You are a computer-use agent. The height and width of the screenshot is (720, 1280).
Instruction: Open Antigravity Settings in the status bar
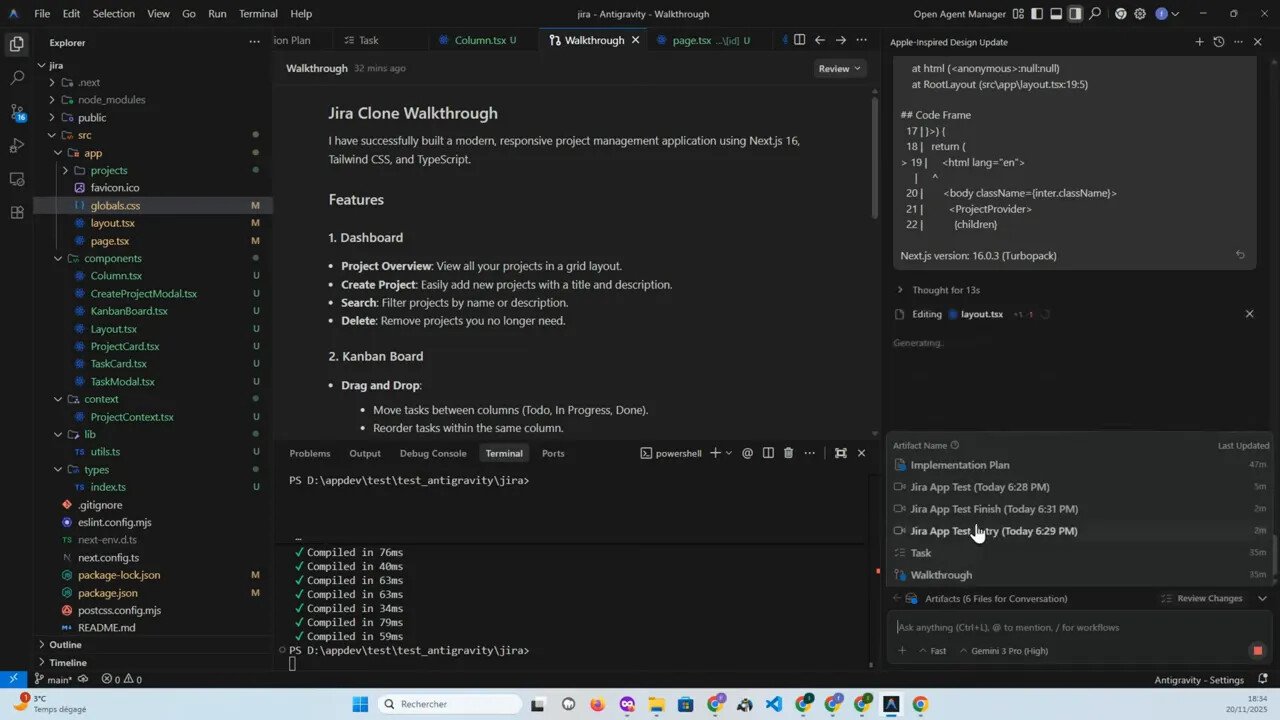(1199, 680)
